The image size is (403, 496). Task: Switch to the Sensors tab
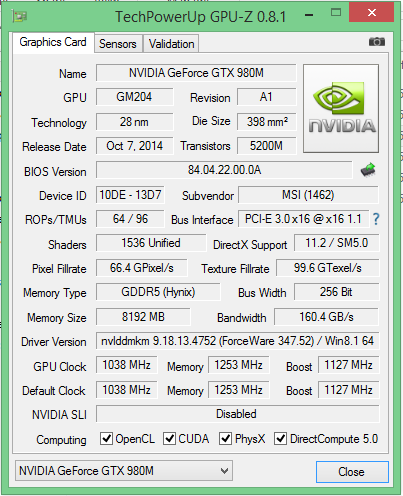click(118, 44)
